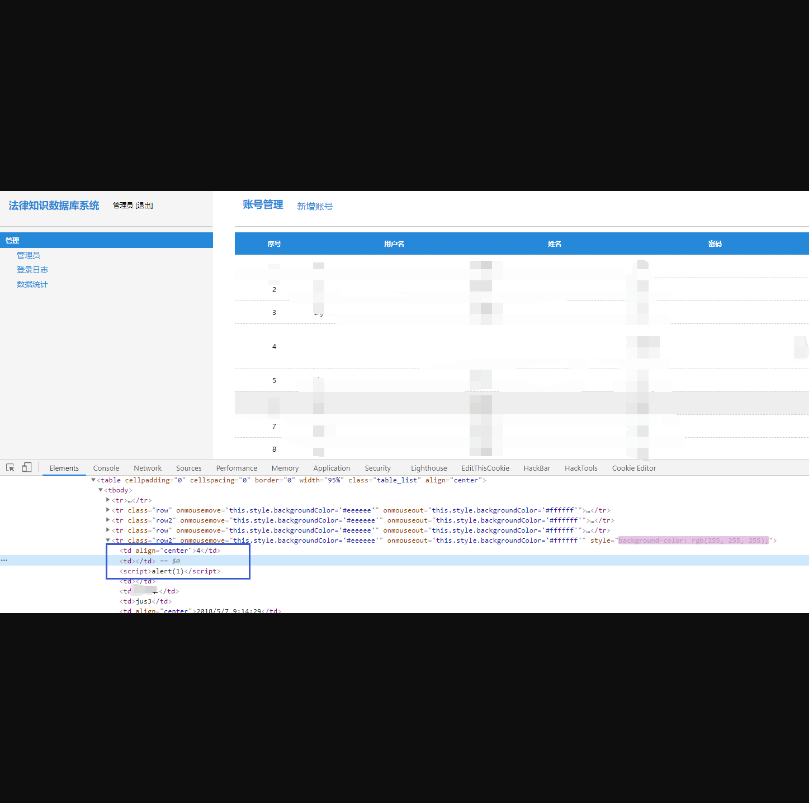The image size is (809, 803).
Task: Collapse the tbody node in the DOM tree
Action: (101, 490)
